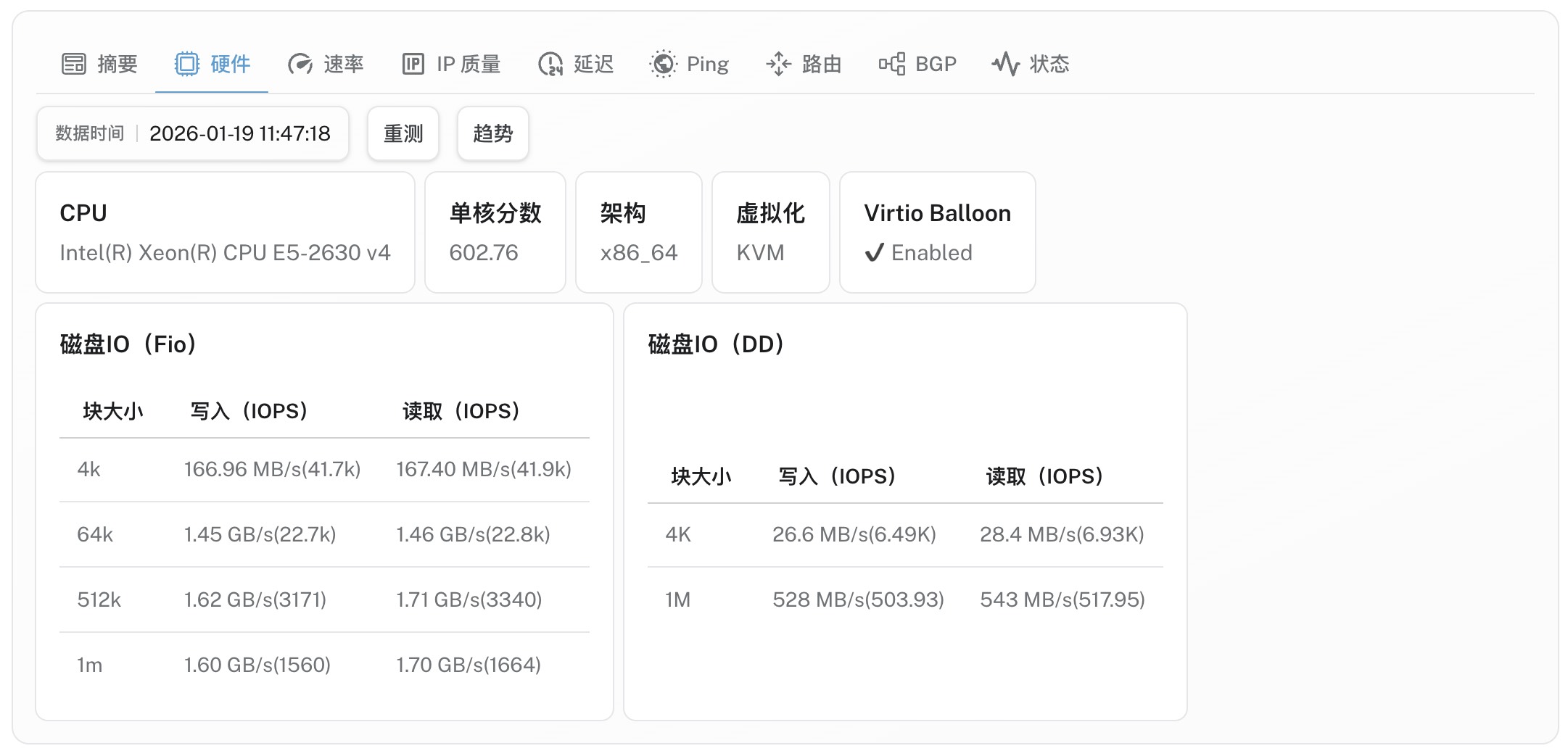Click the Ping globe icon
The height and width of the screenshot is (751, 1568).
click(x=663, y=65)
